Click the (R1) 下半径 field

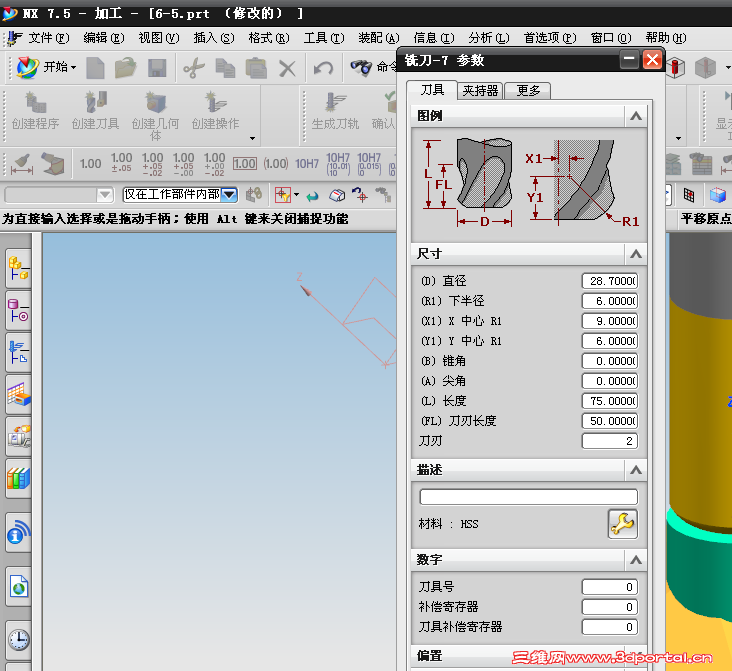tap(610, 301)
